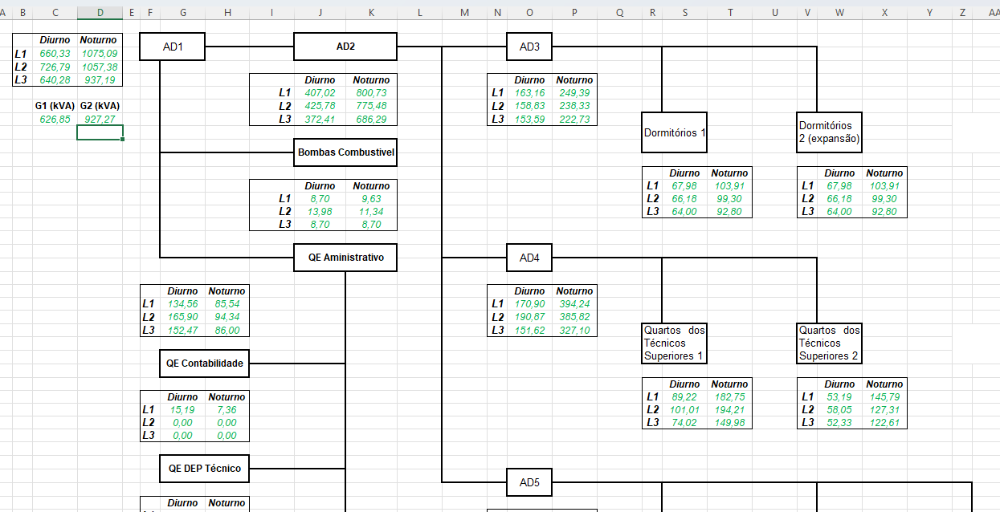Select the AD5 box shape

(x=529, y=482)
